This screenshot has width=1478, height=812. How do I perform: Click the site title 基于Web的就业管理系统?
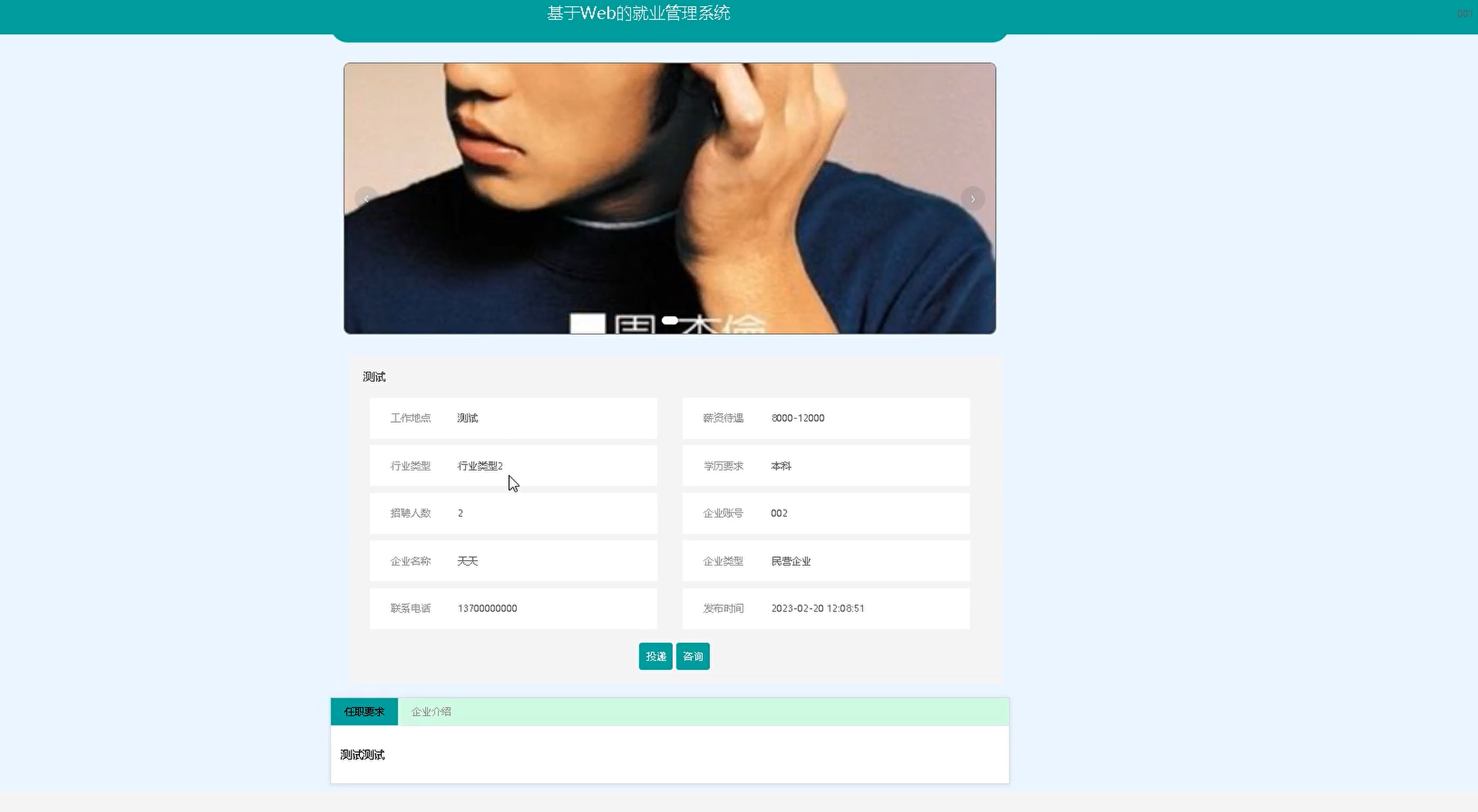pos(638,13)
